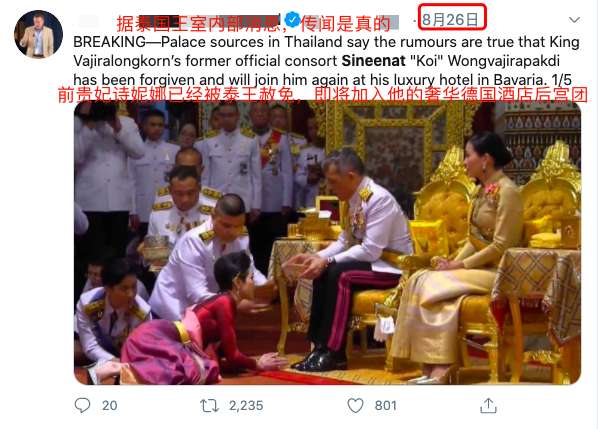Open the royal ceremony photo

pyautogui.click(x=327, y=243)
